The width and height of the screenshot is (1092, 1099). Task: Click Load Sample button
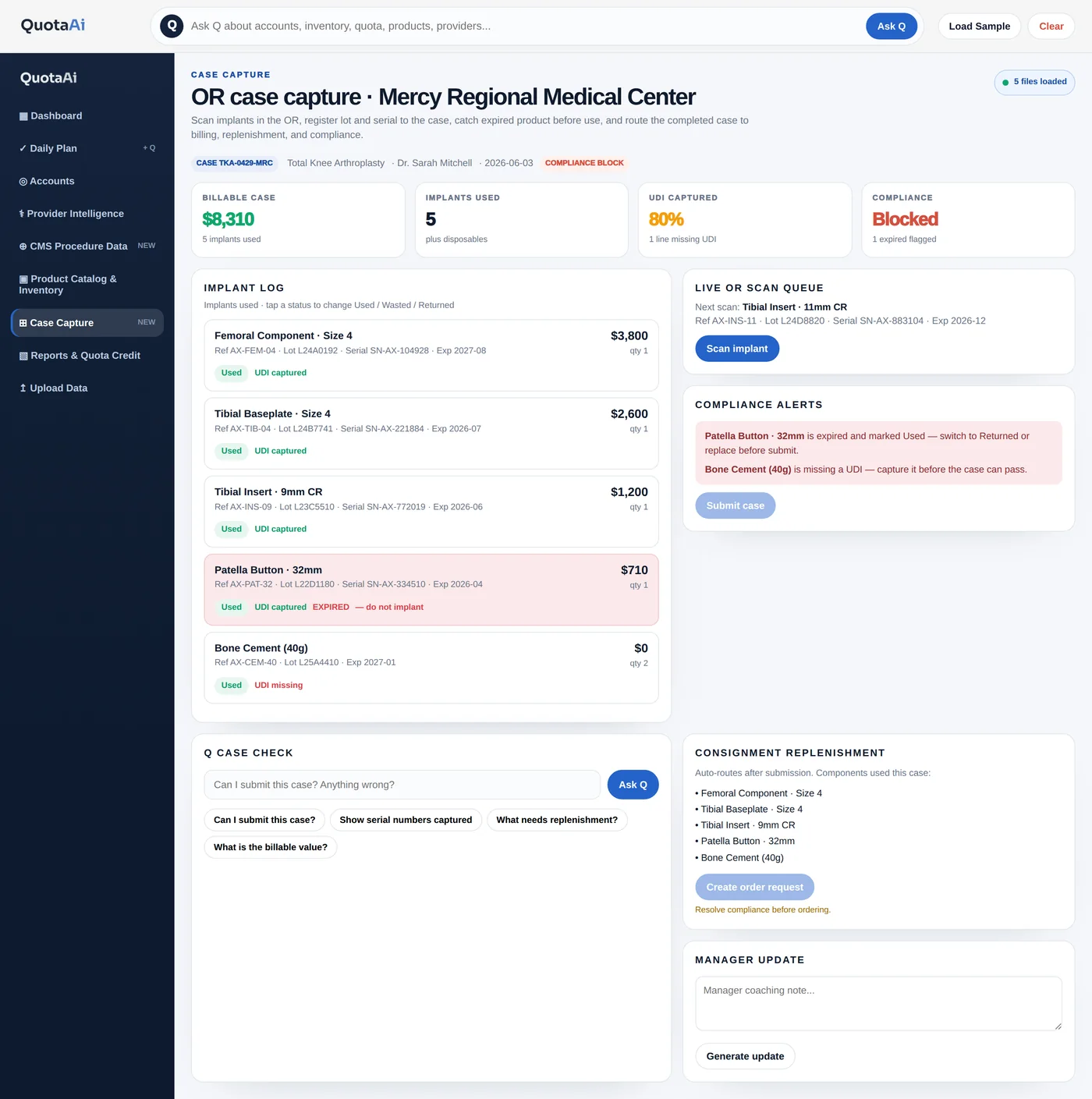click(x=980, y=26)
